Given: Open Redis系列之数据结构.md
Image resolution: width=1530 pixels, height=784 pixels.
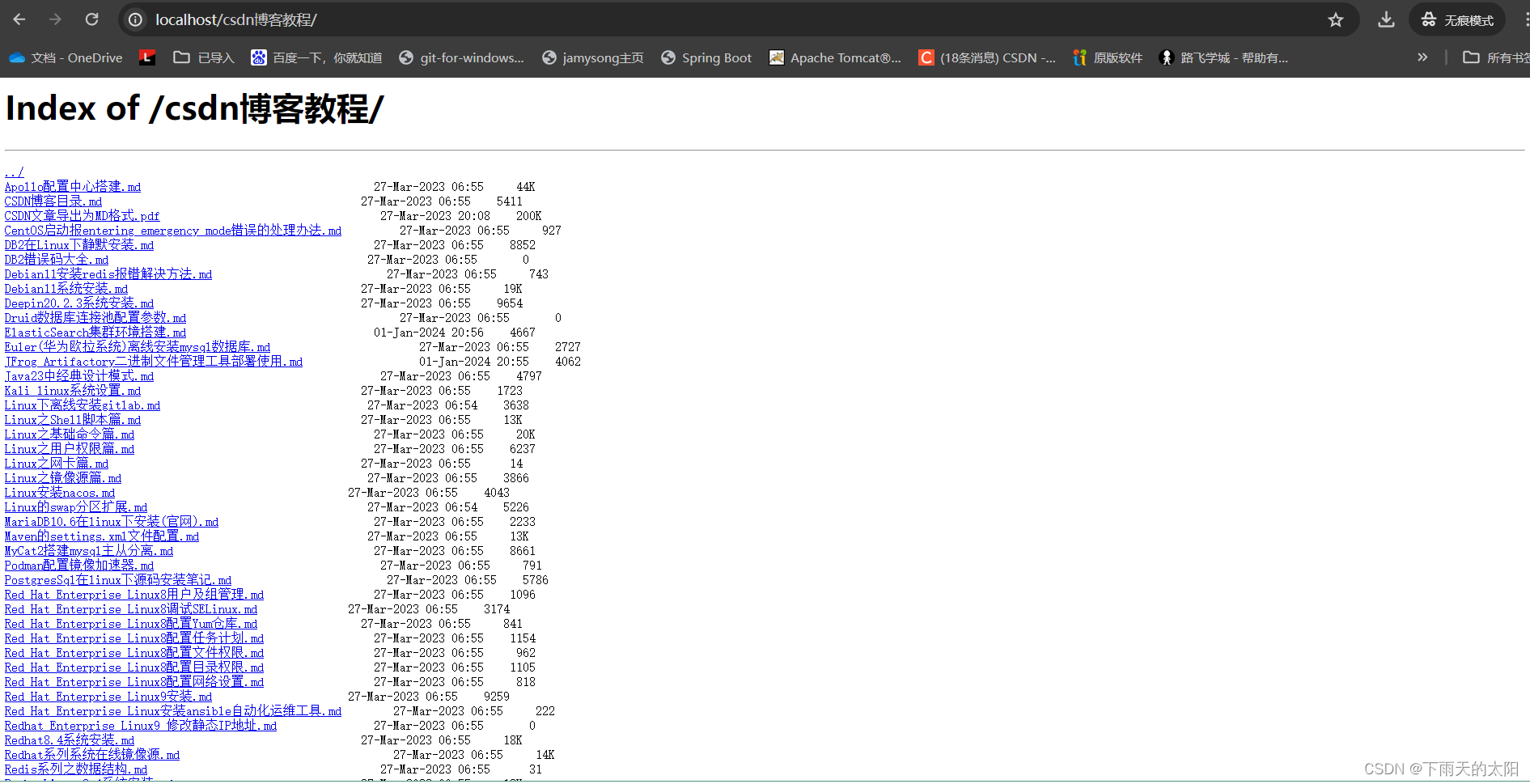Looking at the screenshot, I should click(76, 769).
